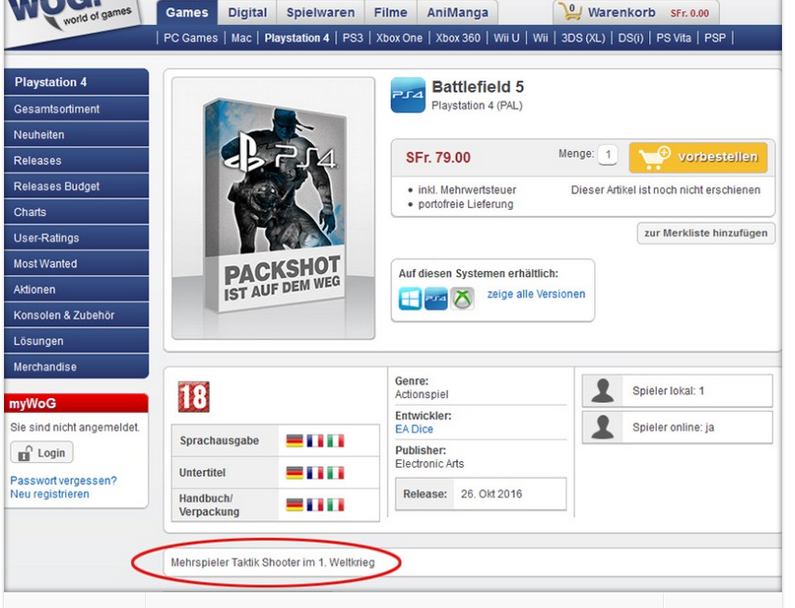Click the Playstation 4 sidebar header

[x=77, y=82]
